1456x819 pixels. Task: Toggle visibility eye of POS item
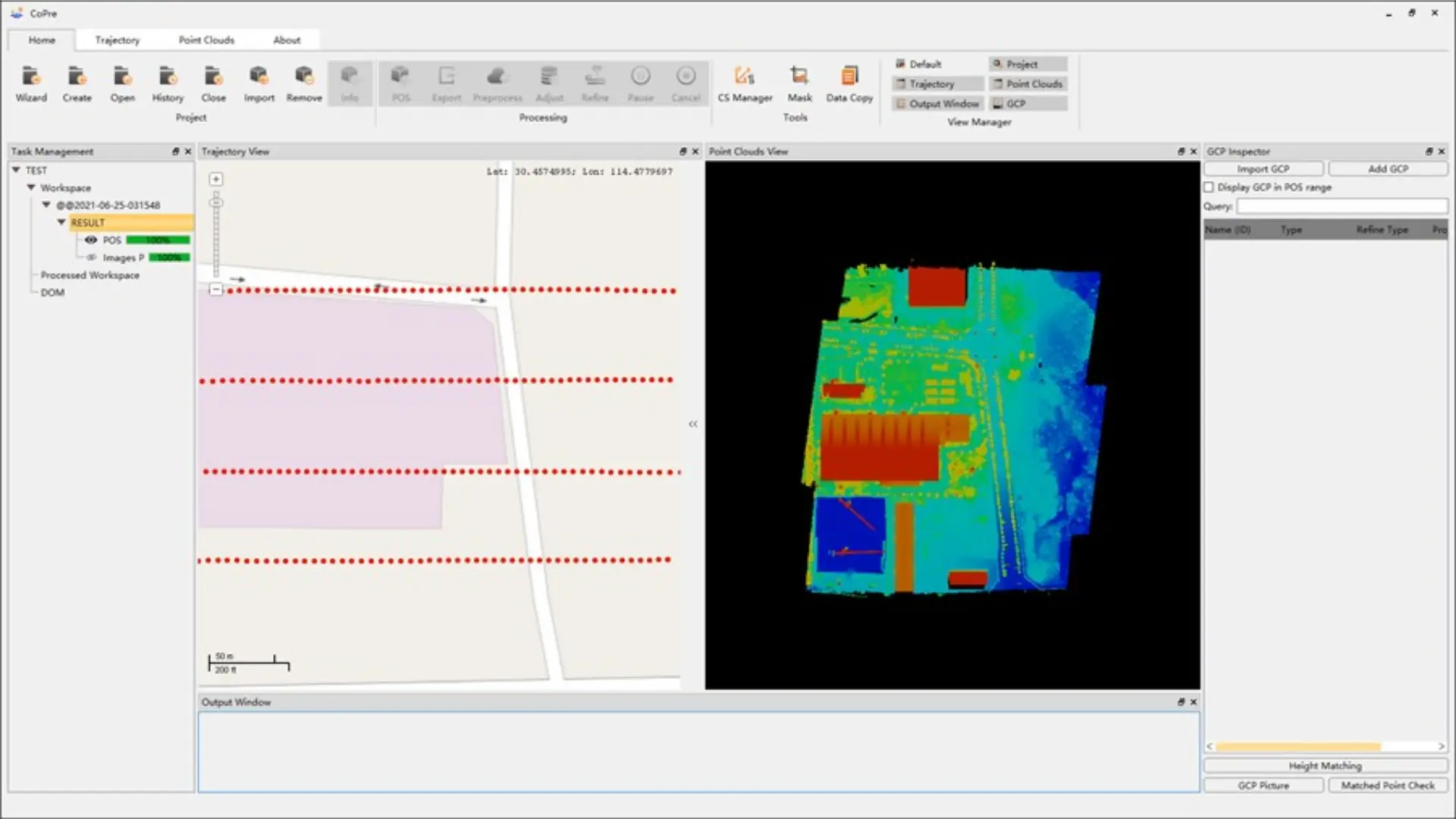[x=91, y=240]
